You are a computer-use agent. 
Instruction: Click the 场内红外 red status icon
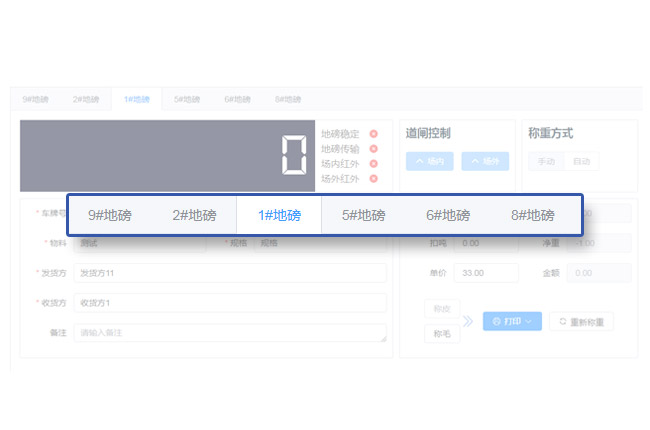tap(373, 164)
